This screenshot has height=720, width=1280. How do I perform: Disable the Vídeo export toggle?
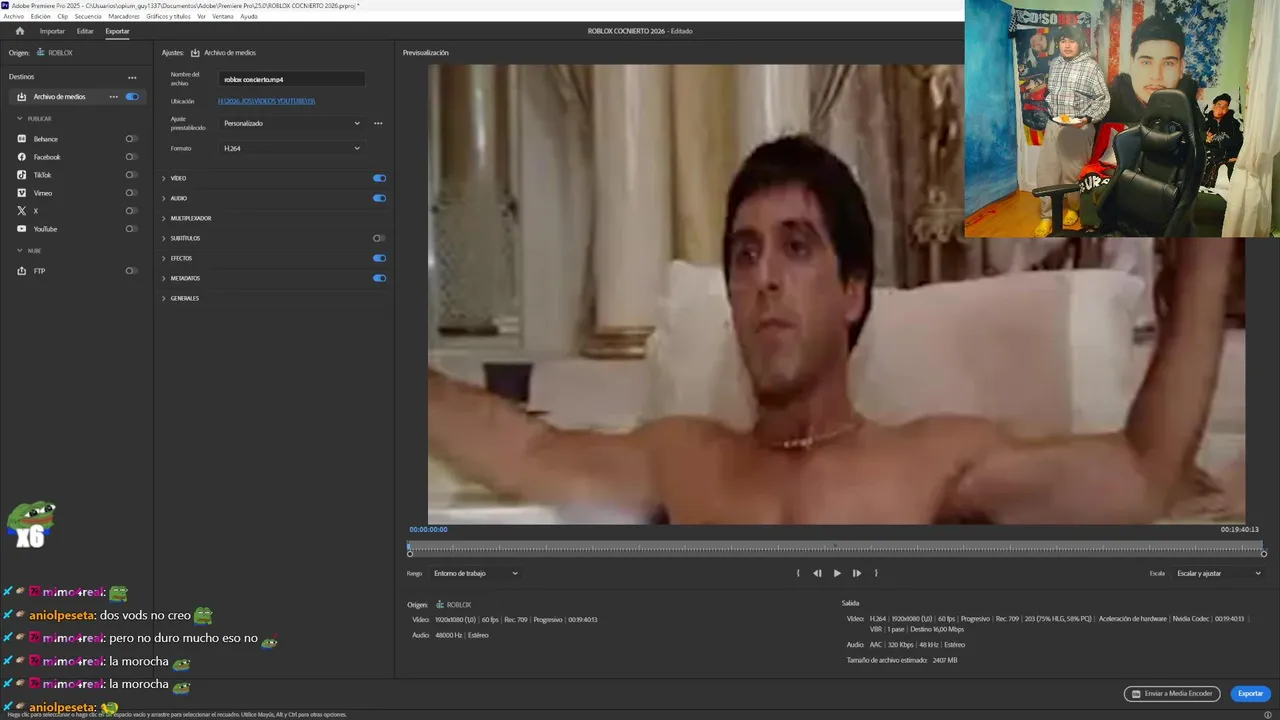(x=379, y=178)
